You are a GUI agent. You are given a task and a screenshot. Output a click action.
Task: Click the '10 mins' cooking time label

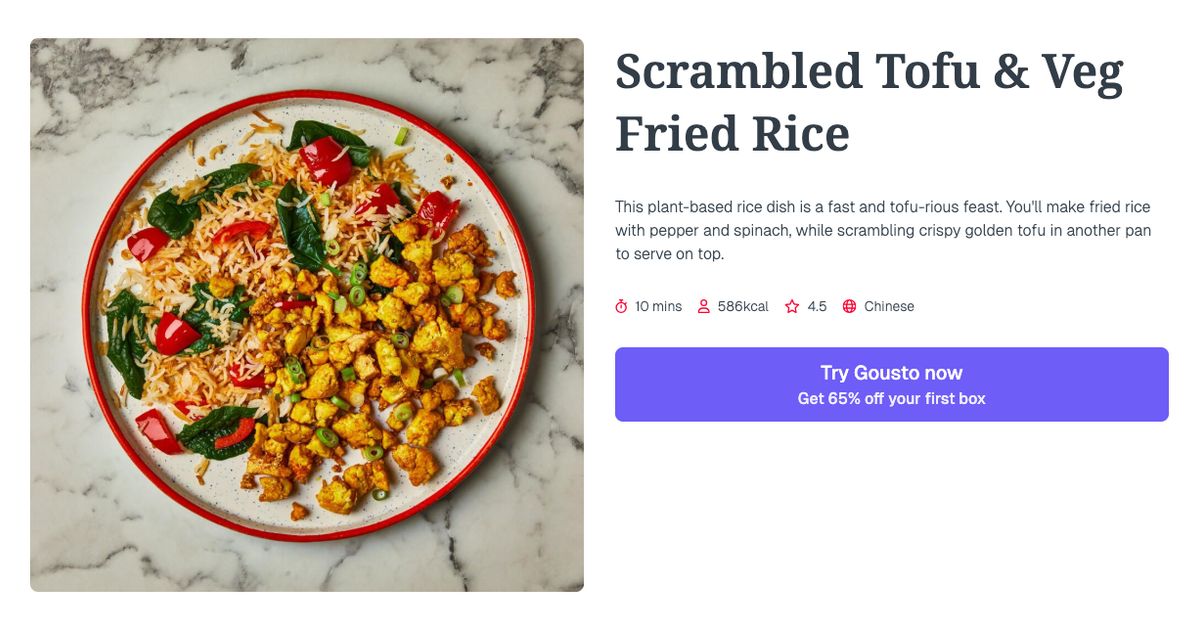click(656, 306)
